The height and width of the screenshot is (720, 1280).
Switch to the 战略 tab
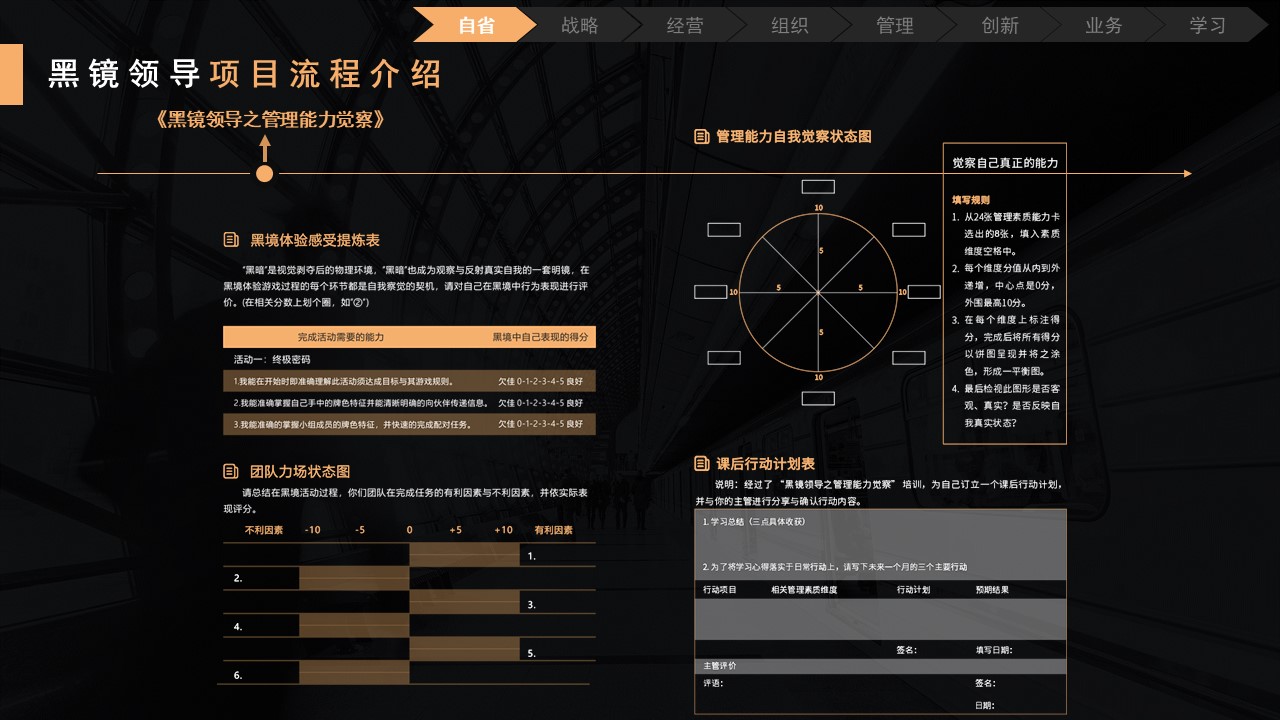coord(580,25)
